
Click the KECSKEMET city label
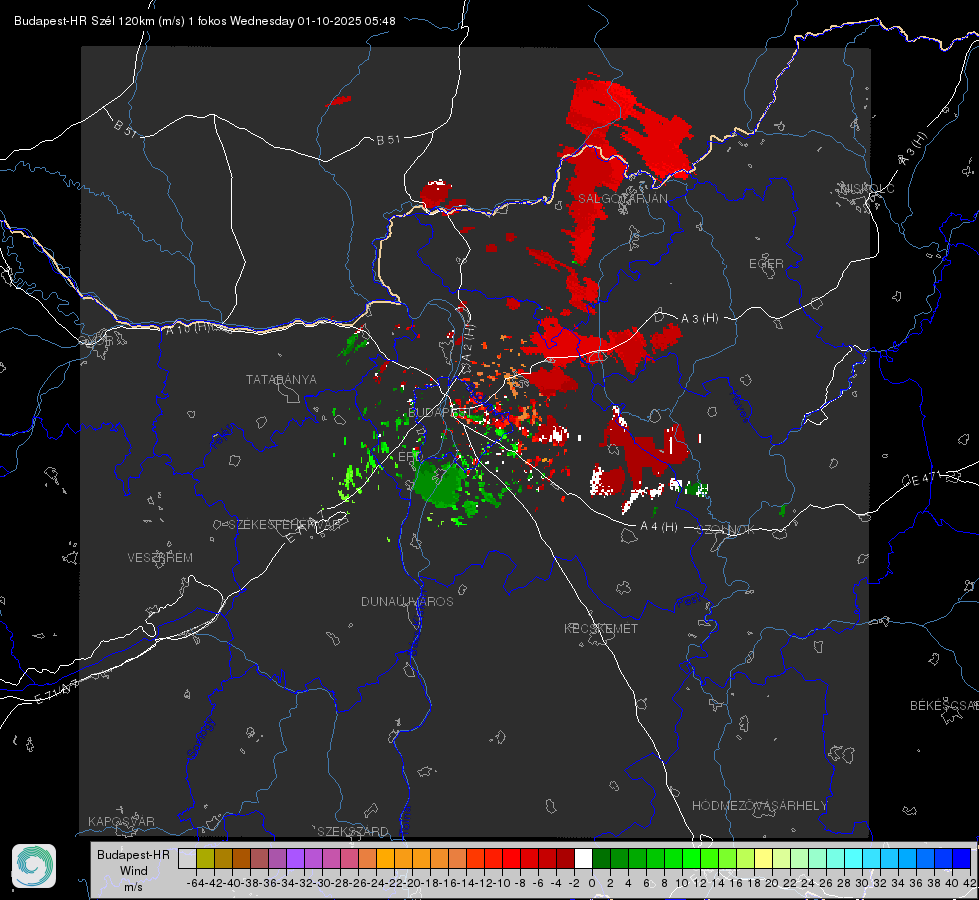(x=601, y=628)
